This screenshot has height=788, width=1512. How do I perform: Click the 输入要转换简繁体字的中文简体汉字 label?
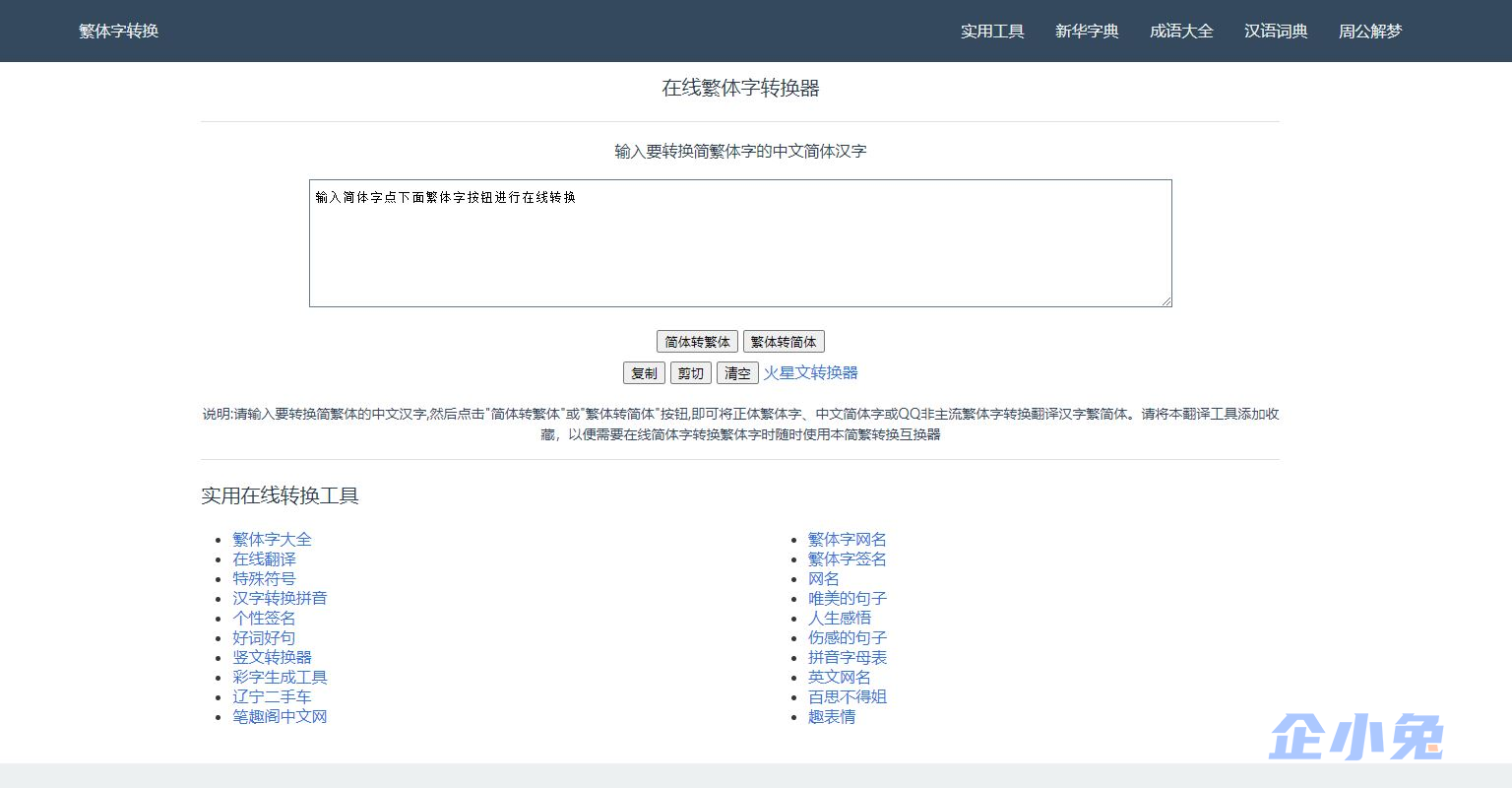point(740,151)
